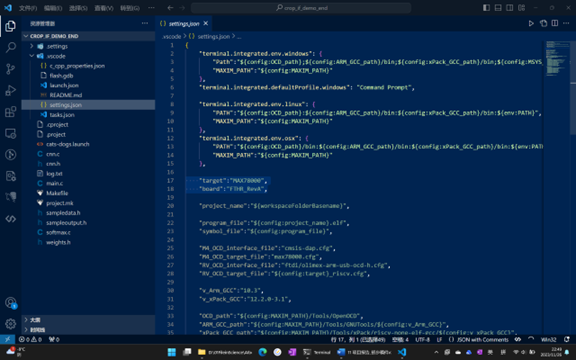Click the Win32 status bar item
This screenshot has width=576, height=360.
click(x=548, y=339)
